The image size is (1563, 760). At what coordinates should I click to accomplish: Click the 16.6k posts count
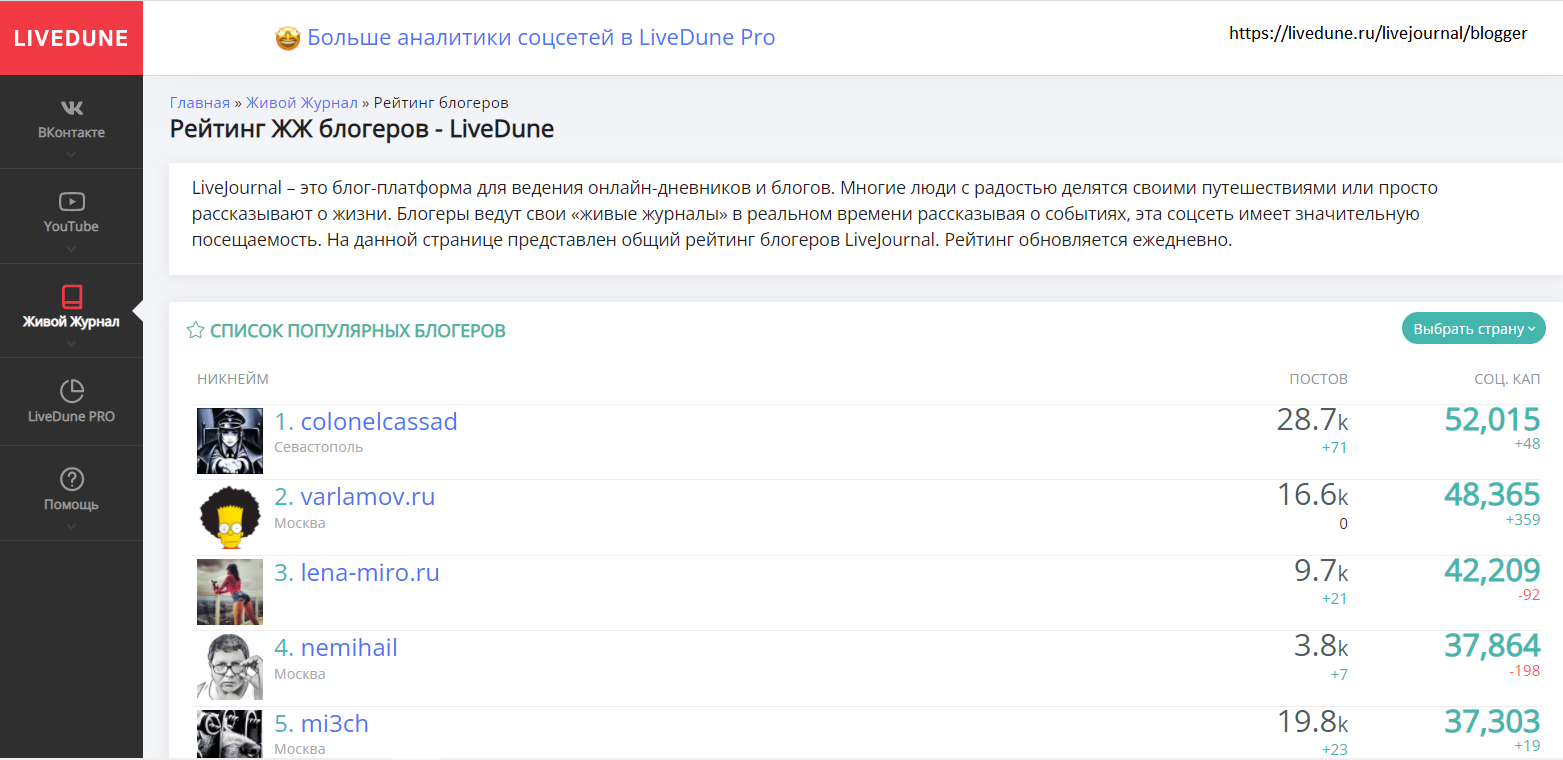tap(1312, 495)
